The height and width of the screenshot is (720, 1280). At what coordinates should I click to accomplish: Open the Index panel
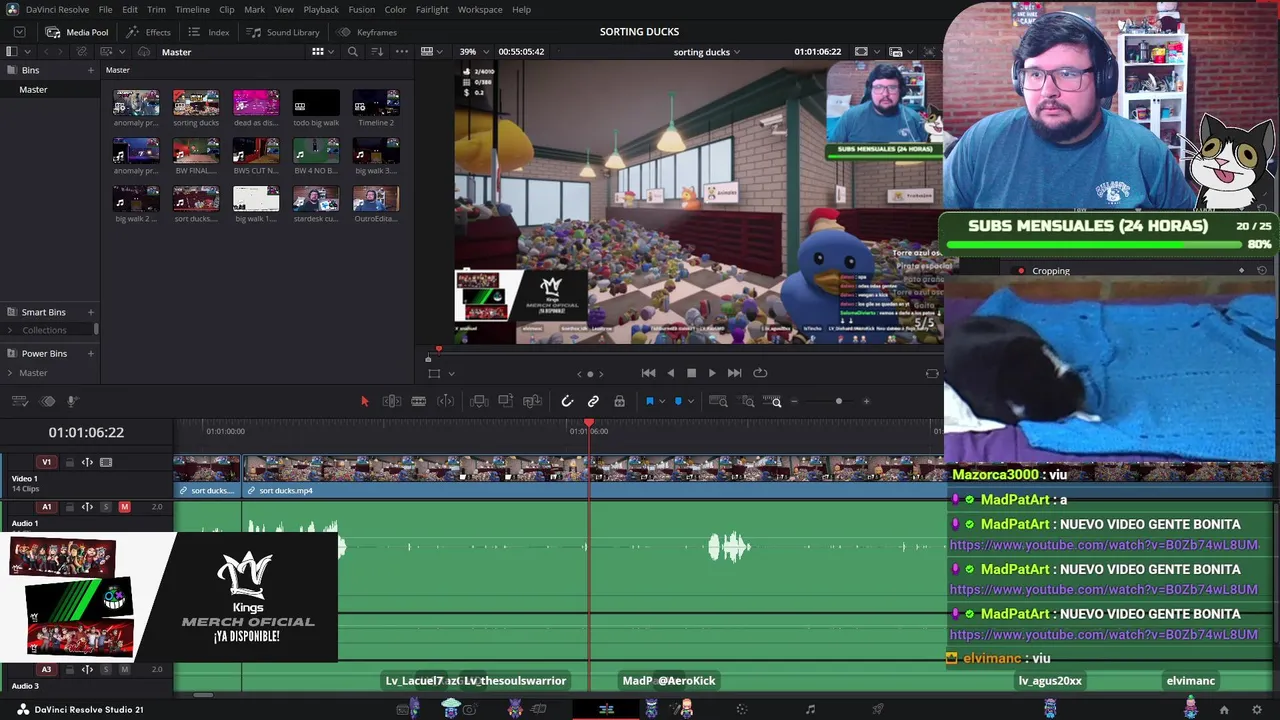click(x=209, y=32)
